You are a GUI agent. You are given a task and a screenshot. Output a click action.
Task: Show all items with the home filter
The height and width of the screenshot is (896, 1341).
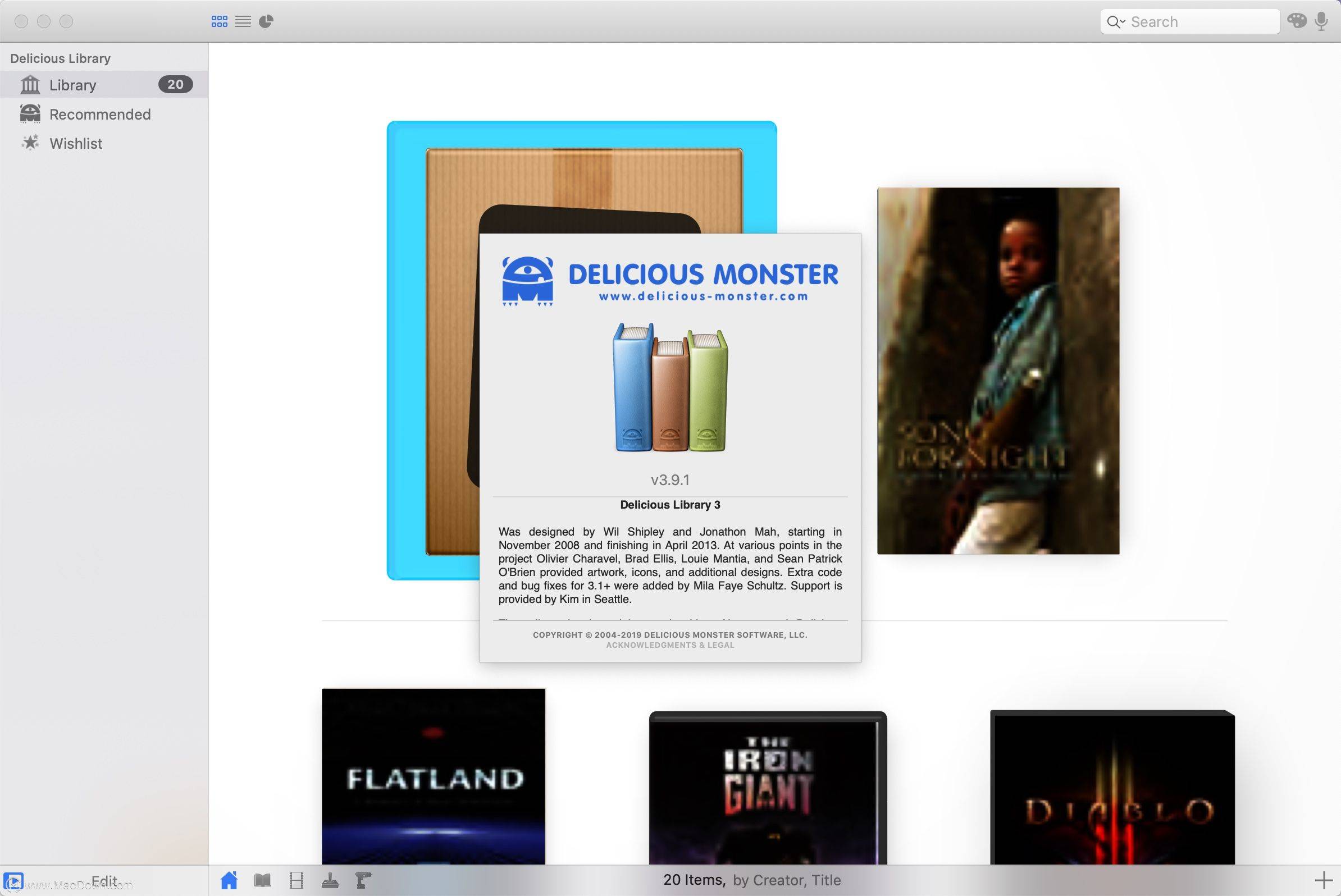tap(229, 880)
